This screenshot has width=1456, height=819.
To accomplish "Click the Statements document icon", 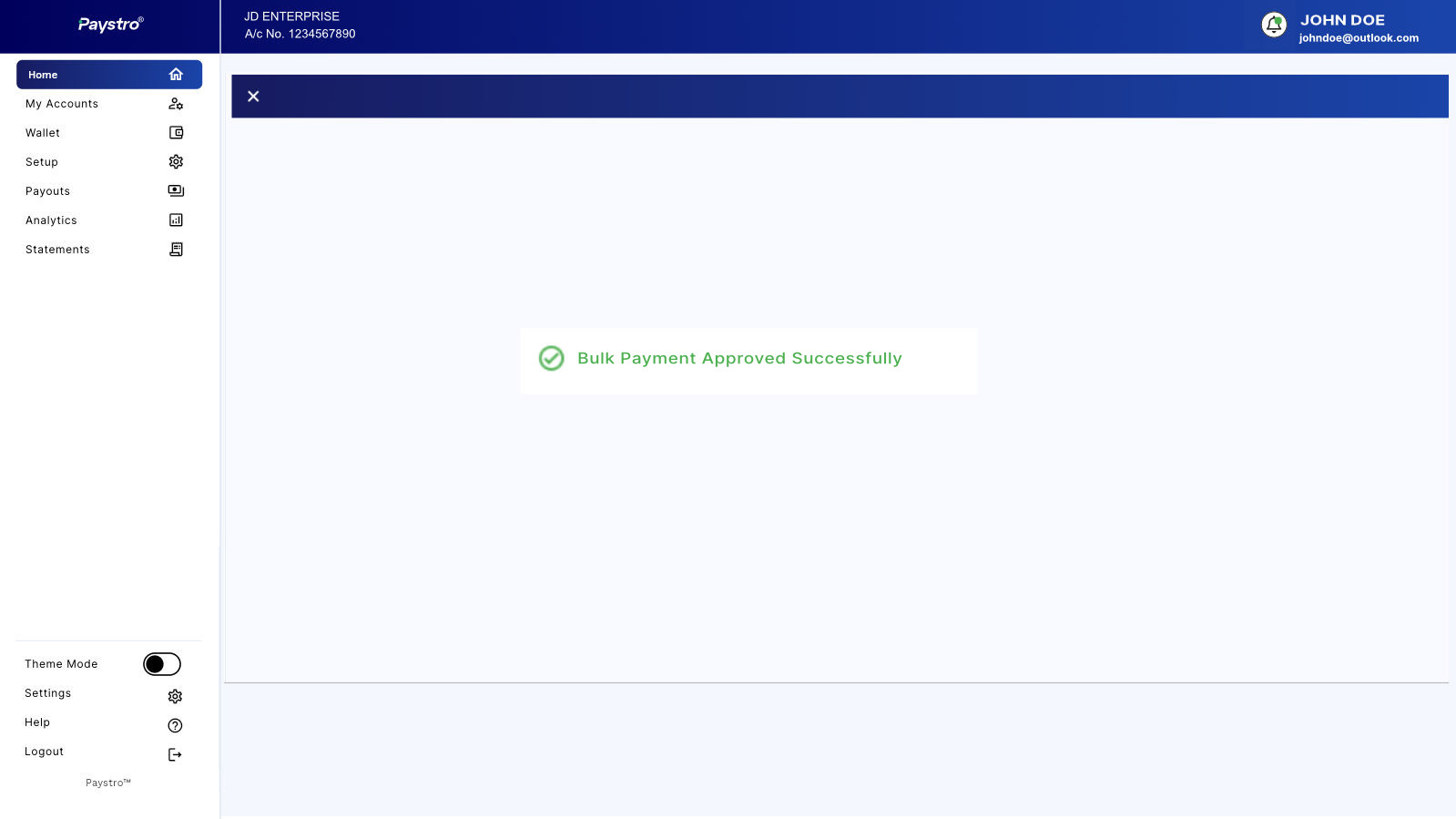I will (x=176, y=250).
